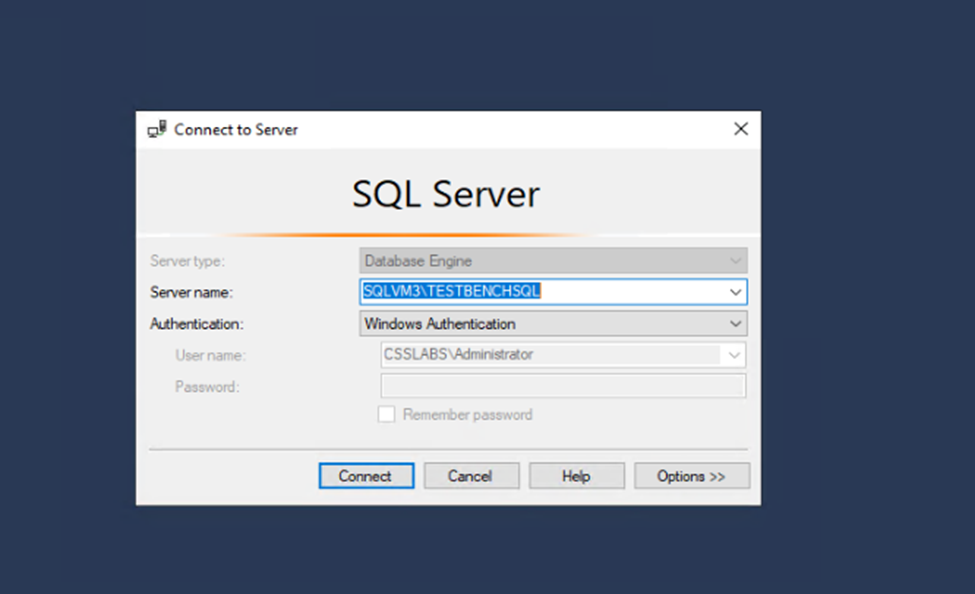This screenshot has width=975, height=594.
Task: Open the Server type dropdown
Action: tap(553, 261)
